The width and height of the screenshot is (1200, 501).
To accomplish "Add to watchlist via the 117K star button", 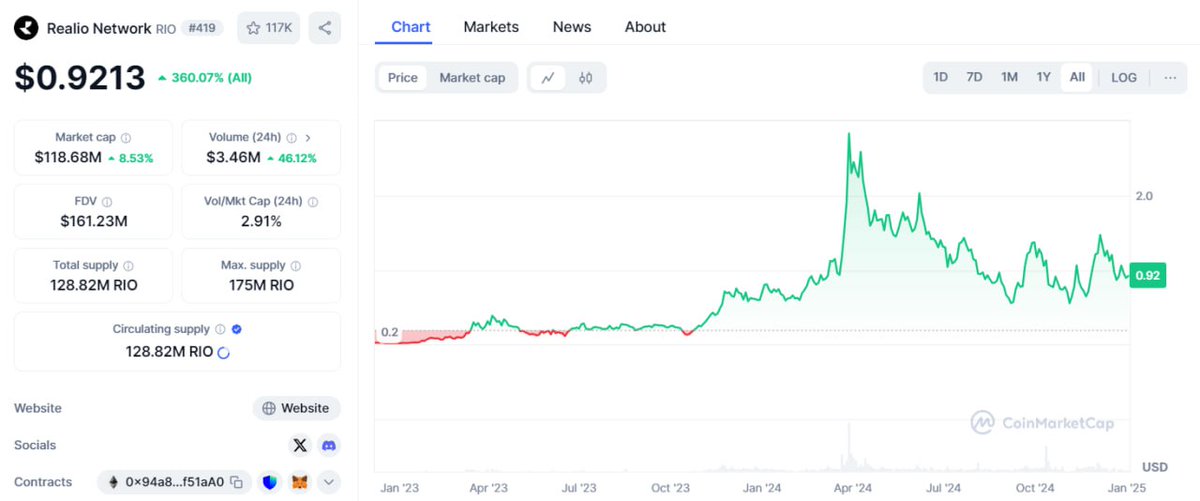I will click(x=268, y=28).
